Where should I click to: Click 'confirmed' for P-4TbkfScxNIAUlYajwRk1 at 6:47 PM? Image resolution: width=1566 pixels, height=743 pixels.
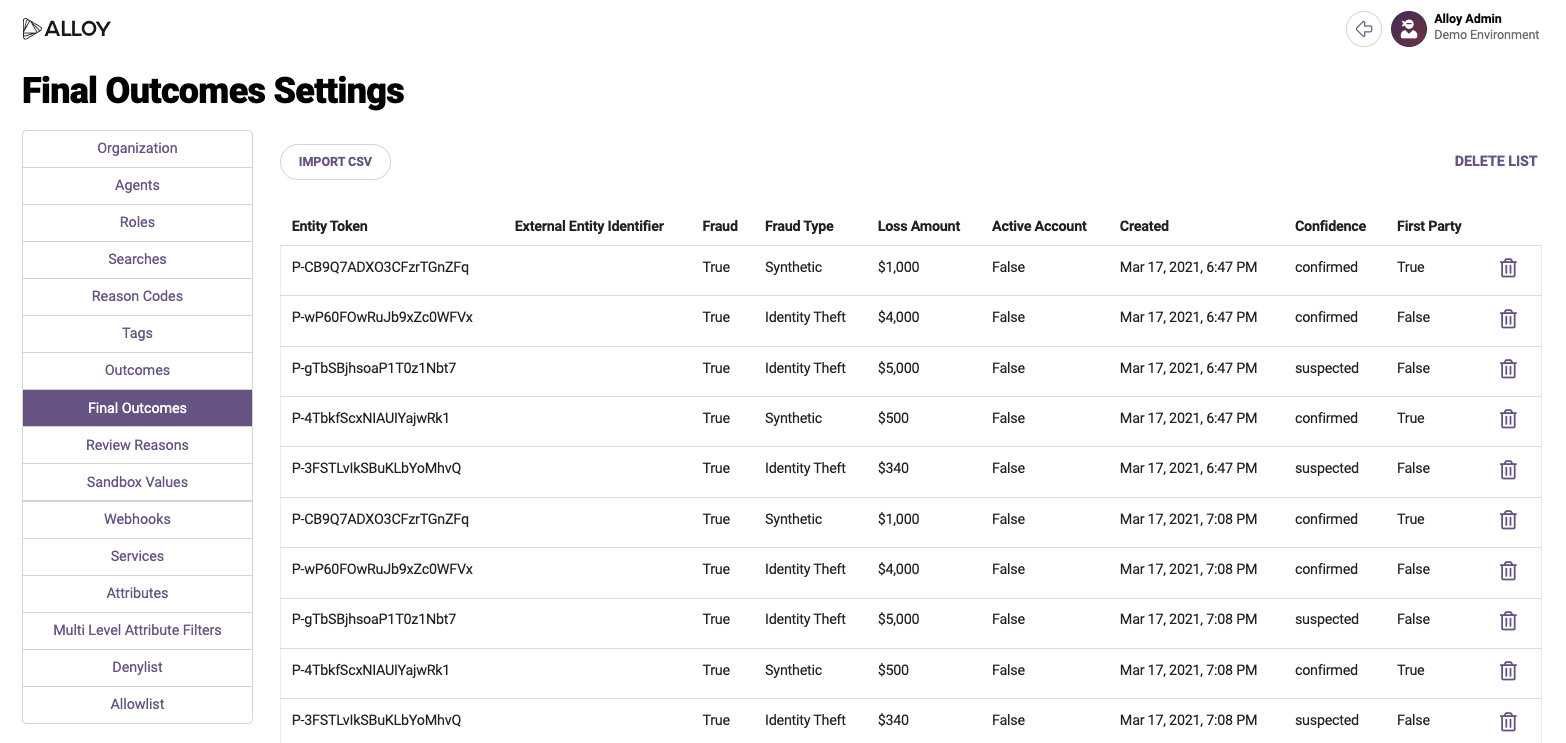[1326, 418]
